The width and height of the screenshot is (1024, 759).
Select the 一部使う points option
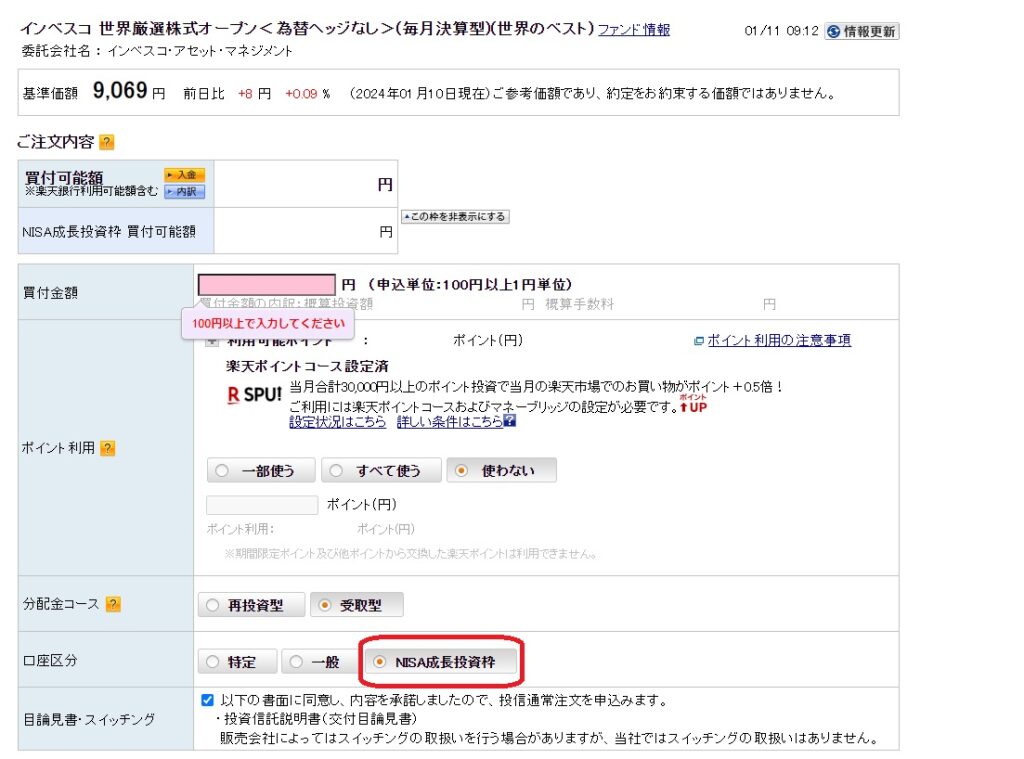pos(261,470)
